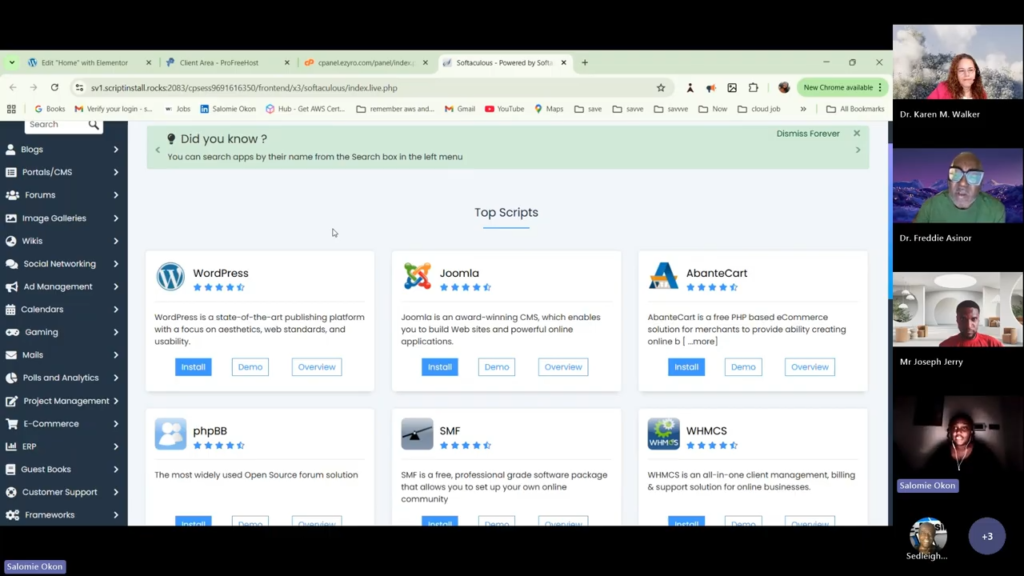Click the WordPress logo icon
The width and height of the screenshot is (1024, 576).
tap(170, 277)
